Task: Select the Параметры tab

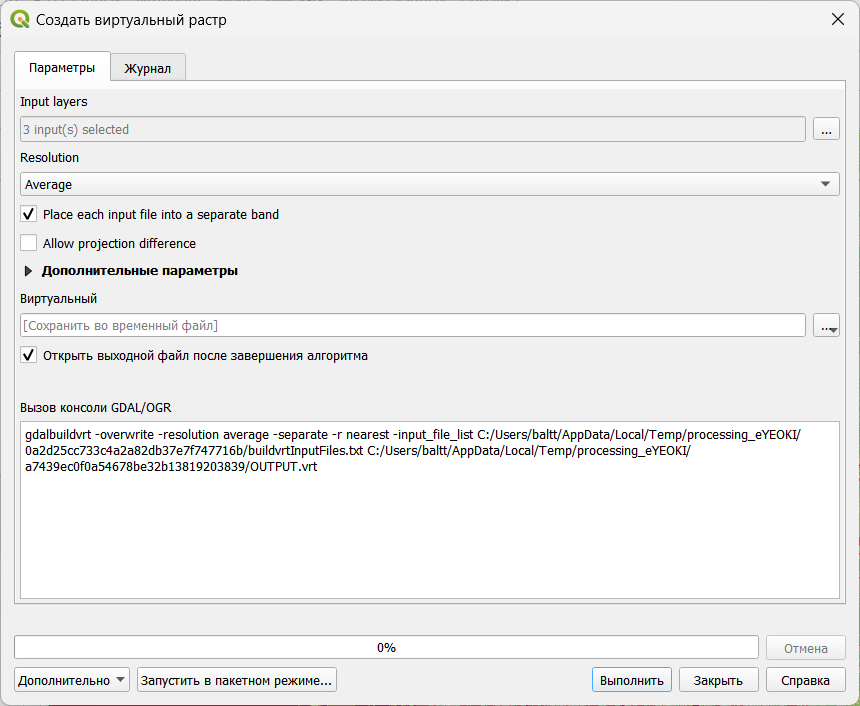Action: point(62,68)
